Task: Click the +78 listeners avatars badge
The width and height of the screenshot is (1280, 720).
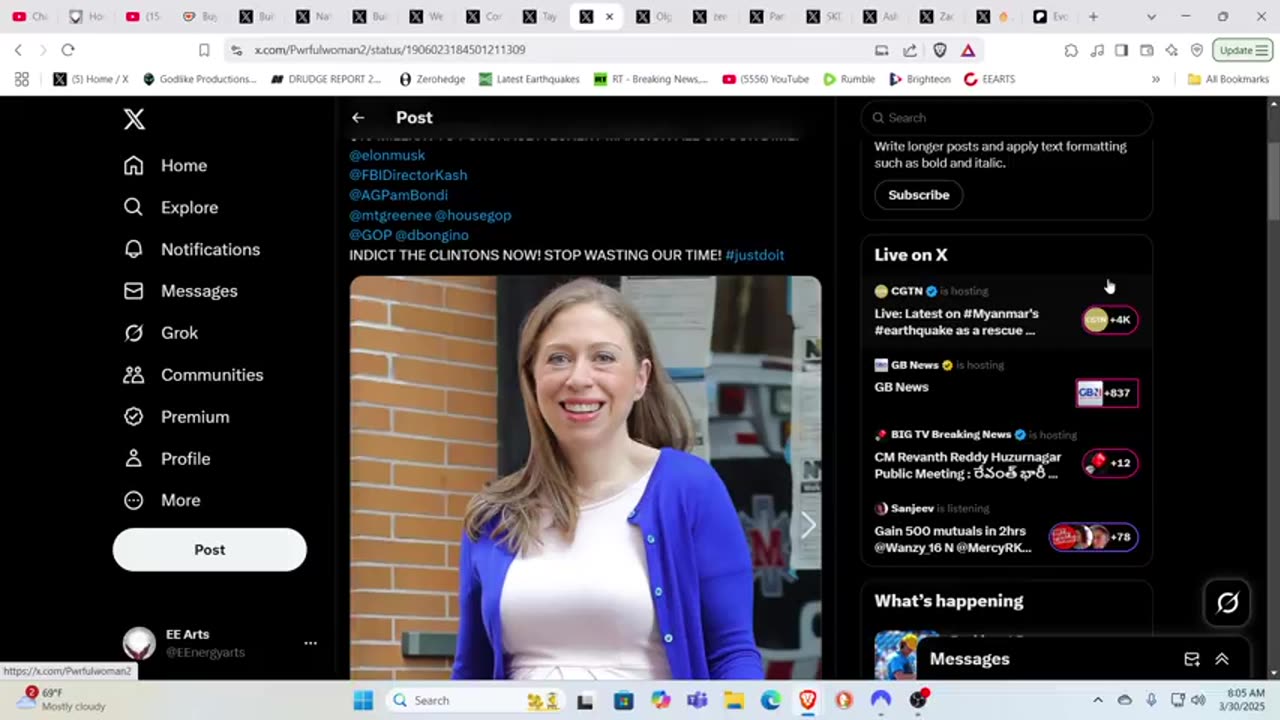Action: pyautogui.click(x=1093, y=537)
